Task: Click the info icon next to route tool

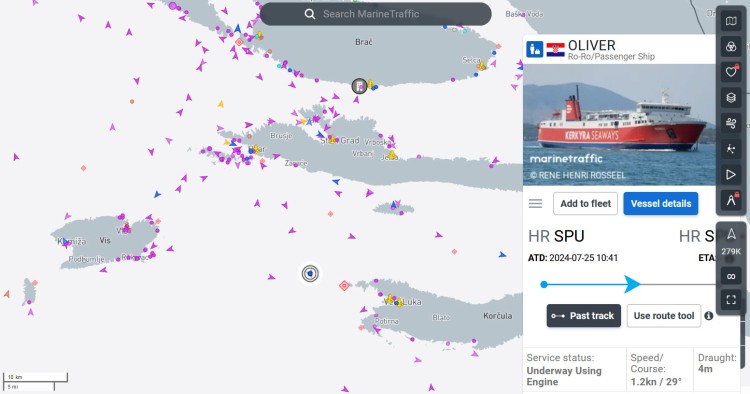Action: (x=709, y=316)
